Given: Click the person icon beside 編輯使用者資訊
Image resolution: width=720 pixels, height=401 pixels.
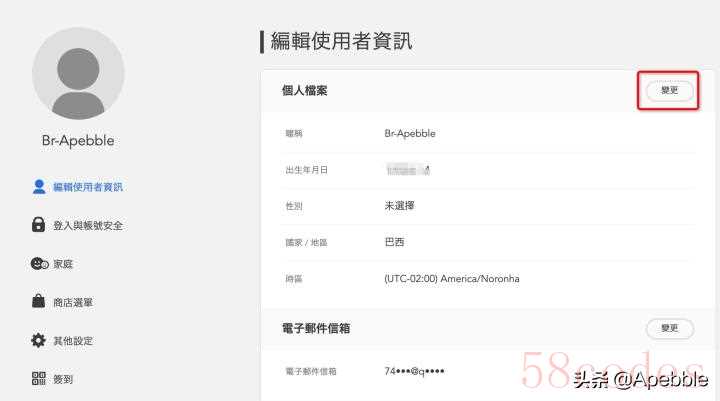Looking at the screenshot, I should (x=39, y=186).
